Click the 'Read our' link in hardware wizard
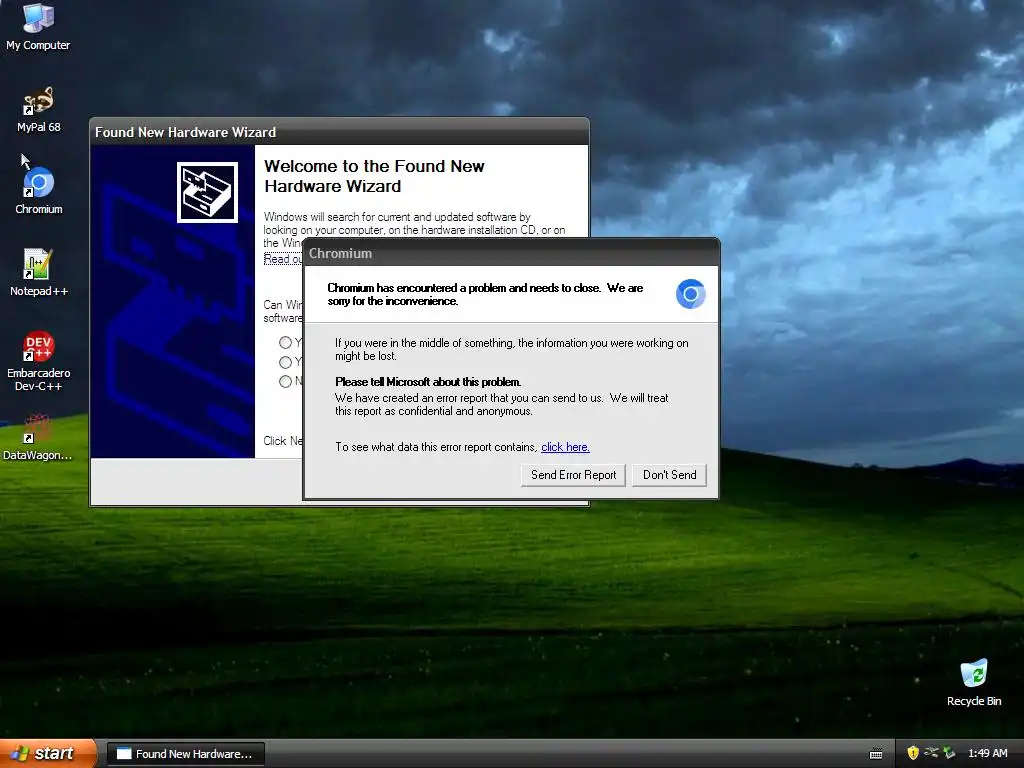 283,259
